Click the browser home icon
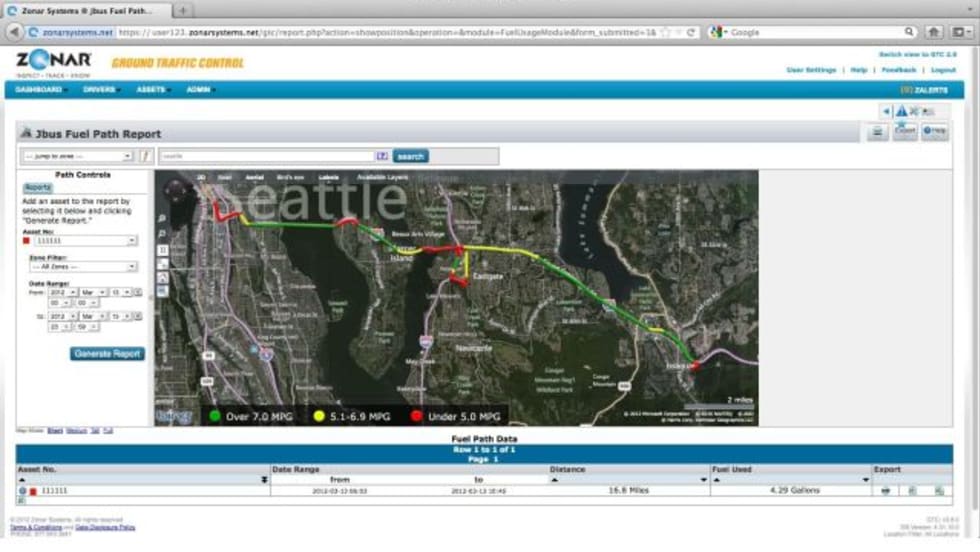The image size is (980, 552). [x=933, y=32]
